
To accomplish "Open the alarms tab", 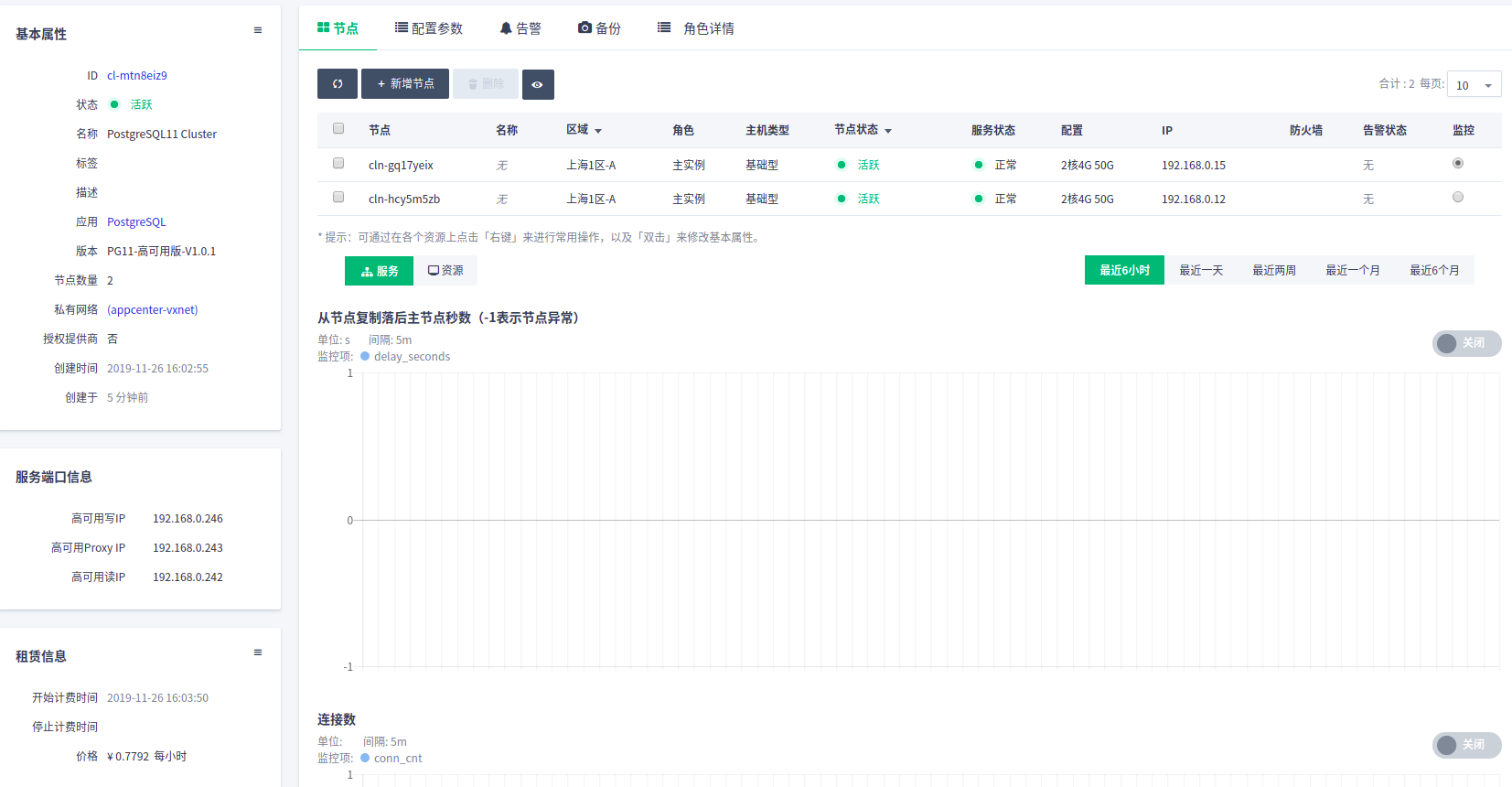I will coord(520,28).
